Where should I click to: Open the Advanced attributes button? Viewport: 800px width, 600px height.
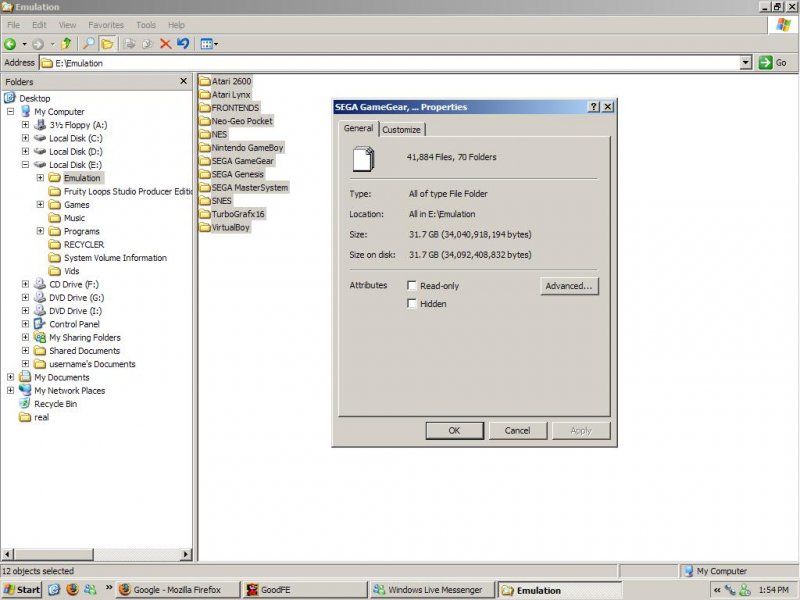point(569,286)
